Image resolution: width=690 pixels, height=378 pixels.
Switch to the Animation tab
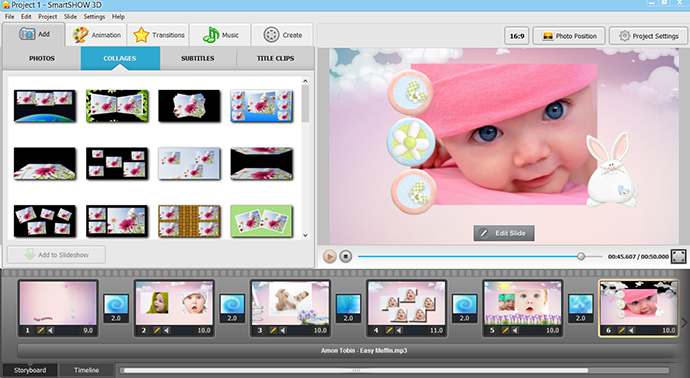pyautogui.click(x=96, y=35)
